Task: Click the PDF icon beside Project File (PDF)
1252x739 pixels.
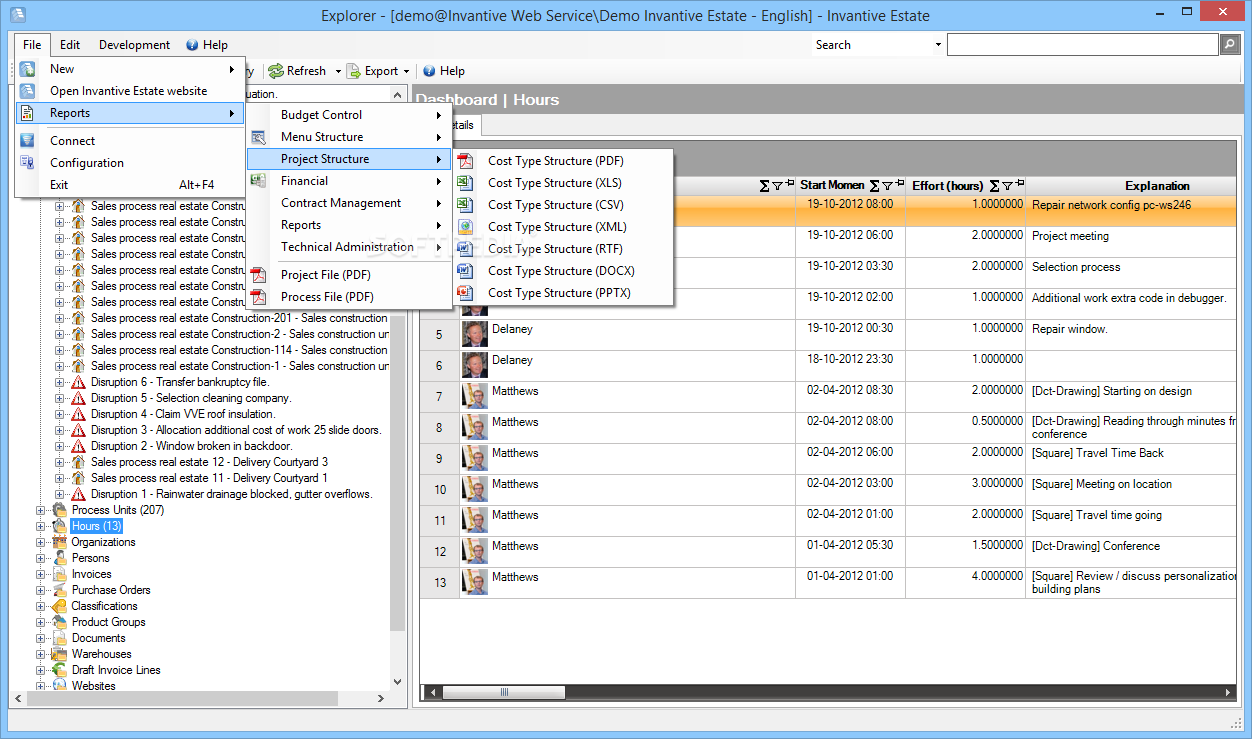Action: pos(258,275)
